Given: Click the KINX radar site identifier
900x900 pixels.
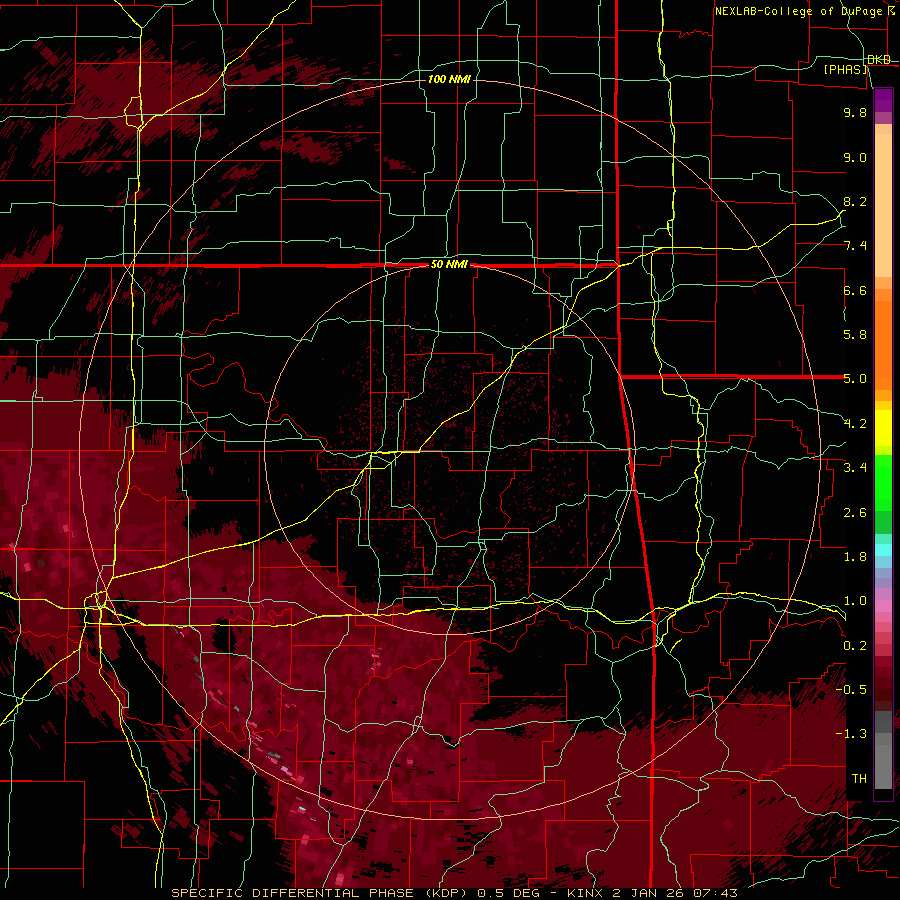Looking at the screenshot, I should pyautogui.click(x=585, y=893).
